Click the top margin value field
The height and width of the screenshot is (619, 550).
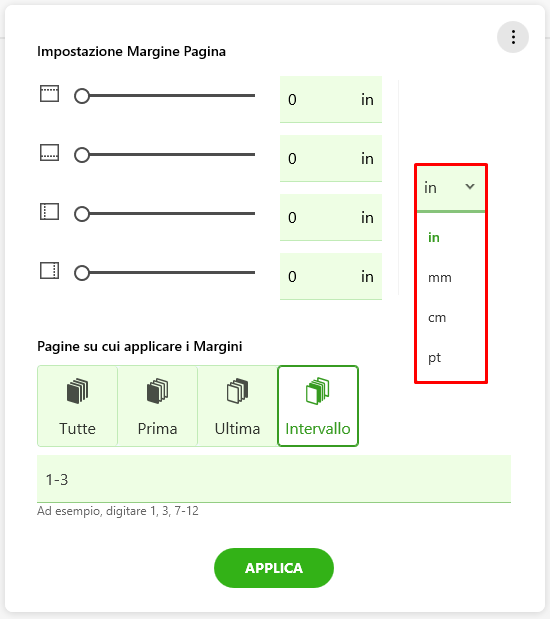(x=331, y=99)
